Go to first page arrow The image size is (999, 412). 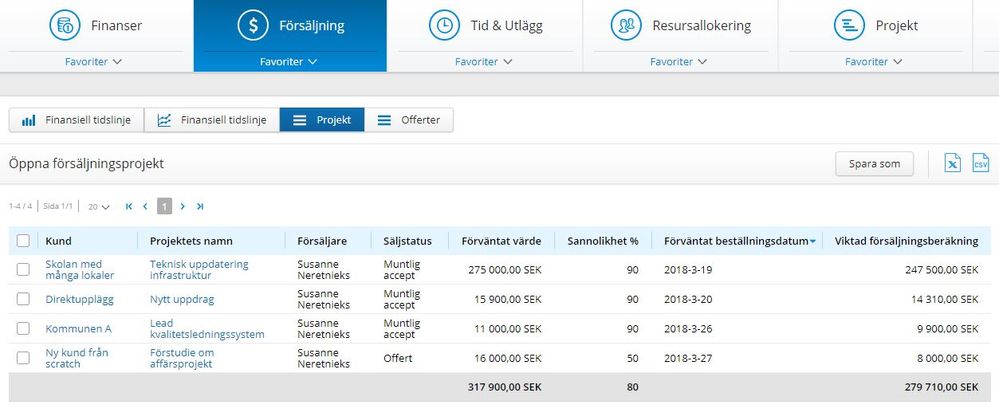pyautogui.click(x=129, y=206)
